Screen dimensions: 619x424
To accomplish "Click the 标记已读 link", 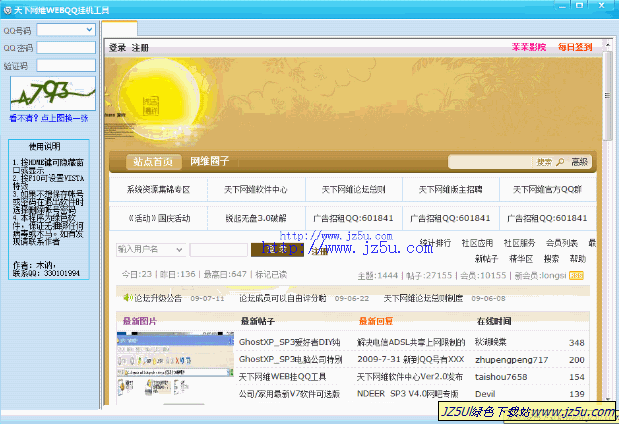I will pos(271,274).
